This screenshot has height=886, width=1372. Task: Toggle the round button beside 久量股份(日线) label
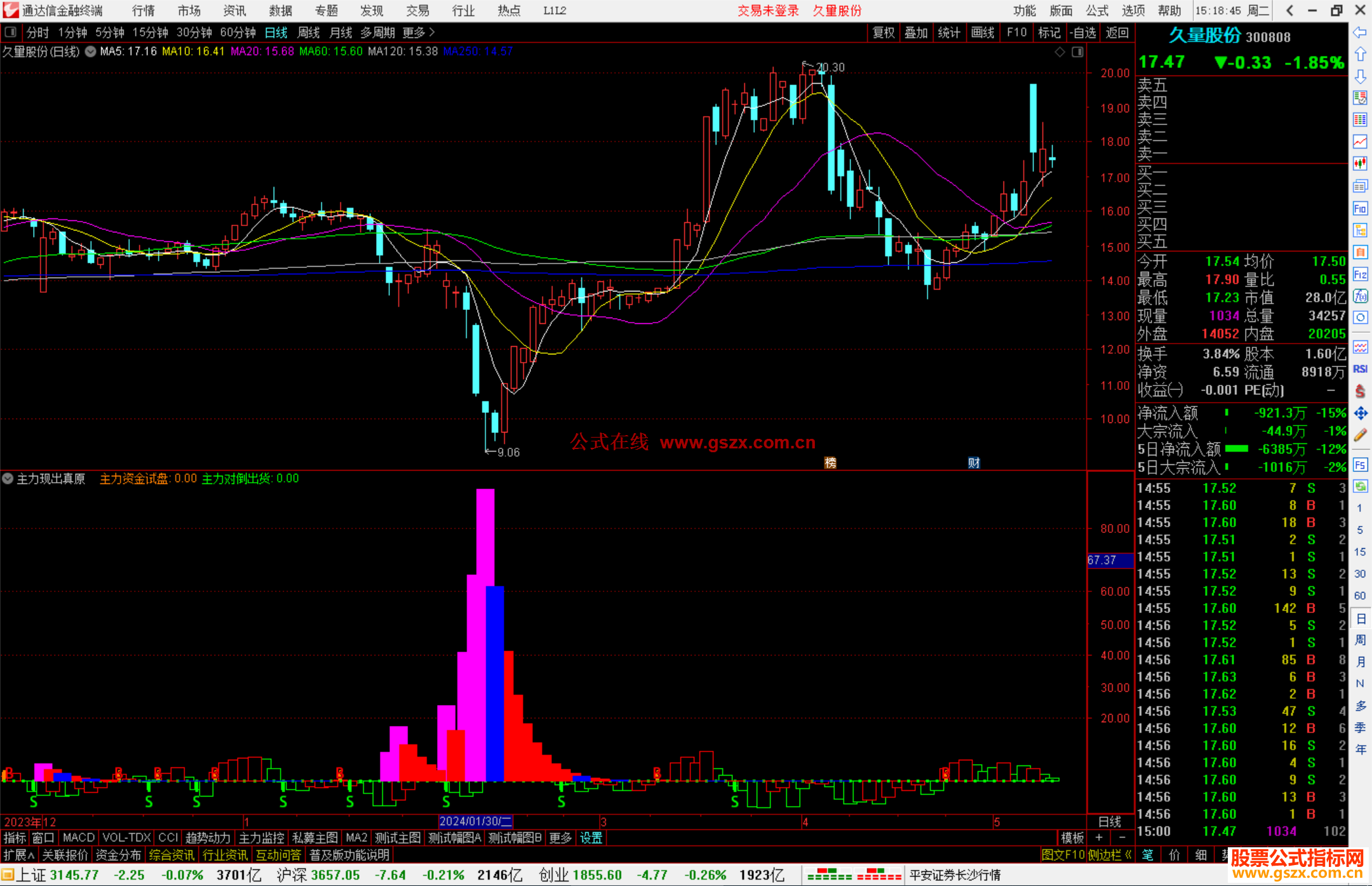(91, 51)
